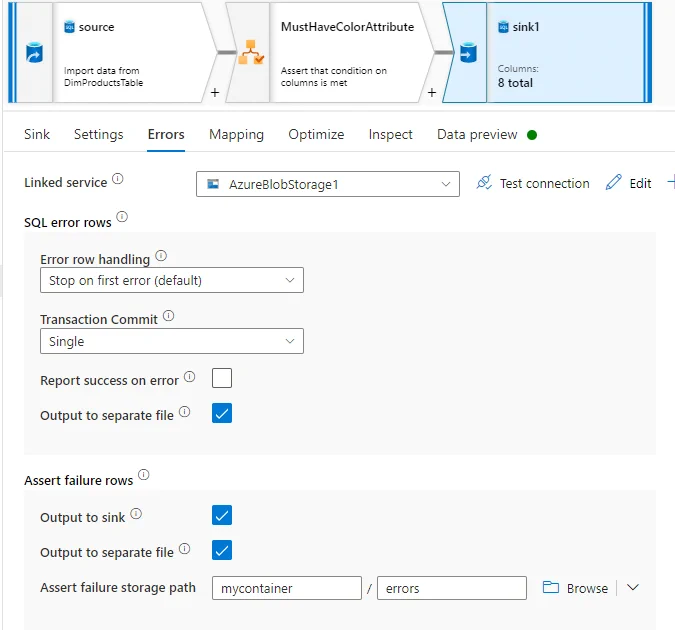Select the source node in the flow
Screen dimensions: 675x630
(112, 53)
